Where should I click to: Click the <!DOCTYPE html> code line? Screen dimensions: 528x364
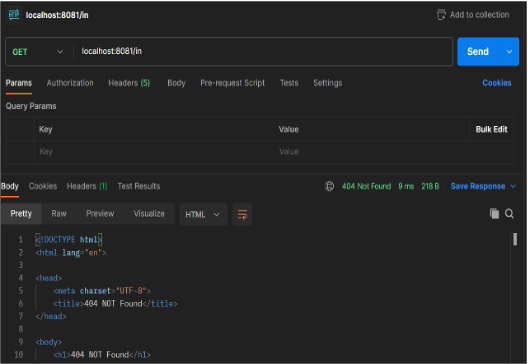point(69,239)
